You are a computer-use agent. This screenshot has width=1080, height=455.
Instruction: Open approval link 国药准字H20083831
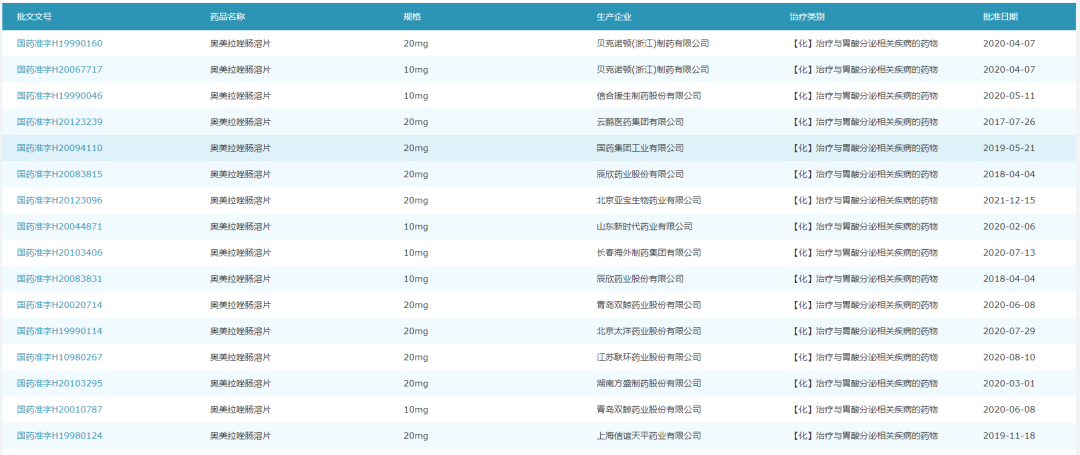(x=60, y=279)
